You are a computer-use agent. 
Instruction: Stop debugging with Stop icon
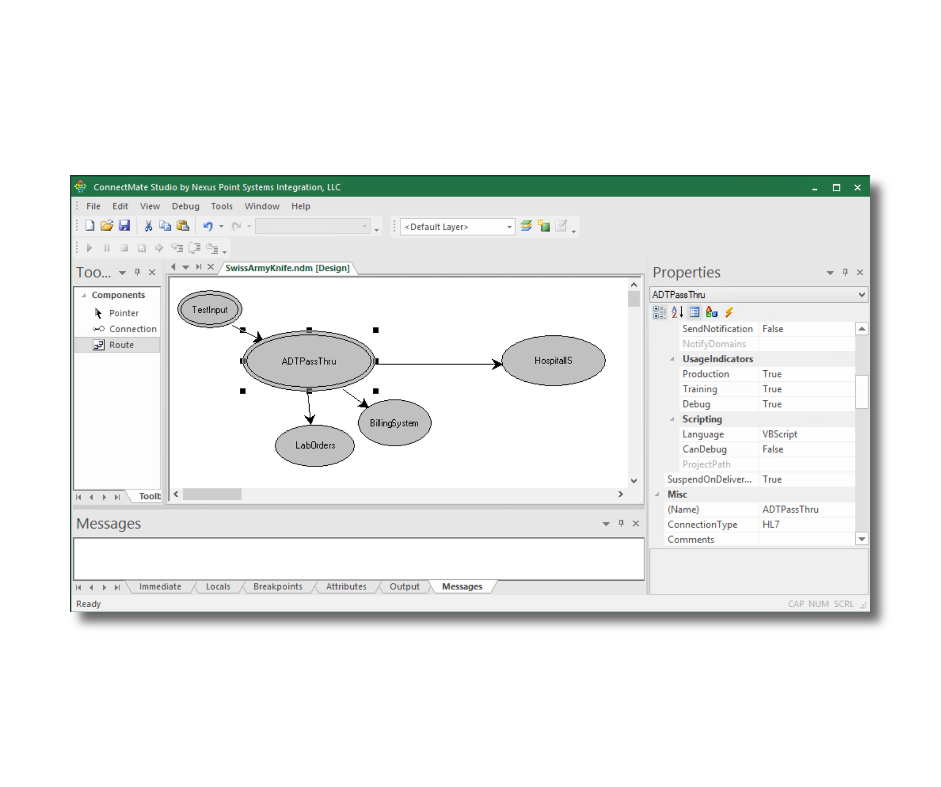click(124, 248)
